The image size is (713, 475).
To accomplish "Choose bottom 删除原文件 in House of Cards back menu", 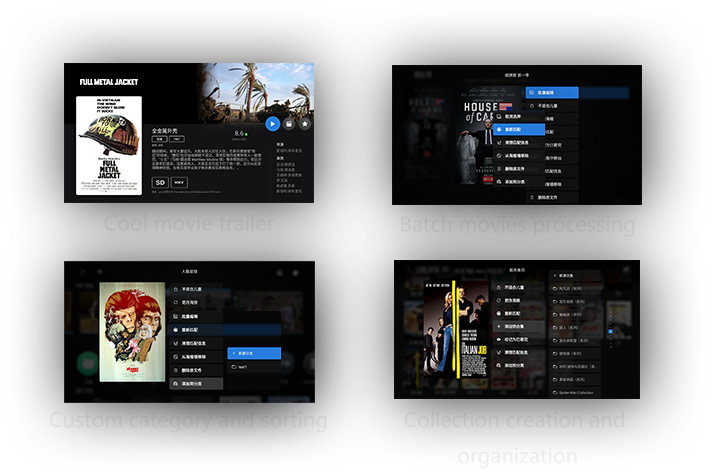I will pos(552,197).
